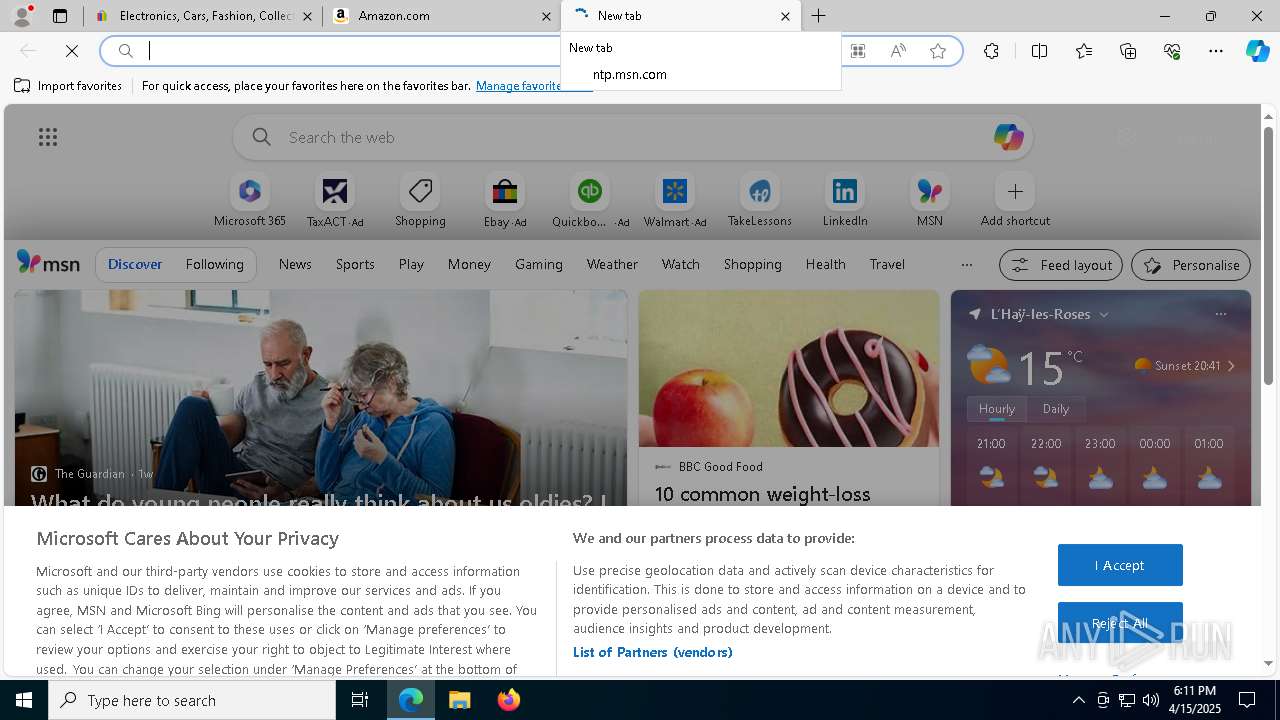1280x720 pixels.
Task: Select the New tab browser tab
Action: [680, 16]
